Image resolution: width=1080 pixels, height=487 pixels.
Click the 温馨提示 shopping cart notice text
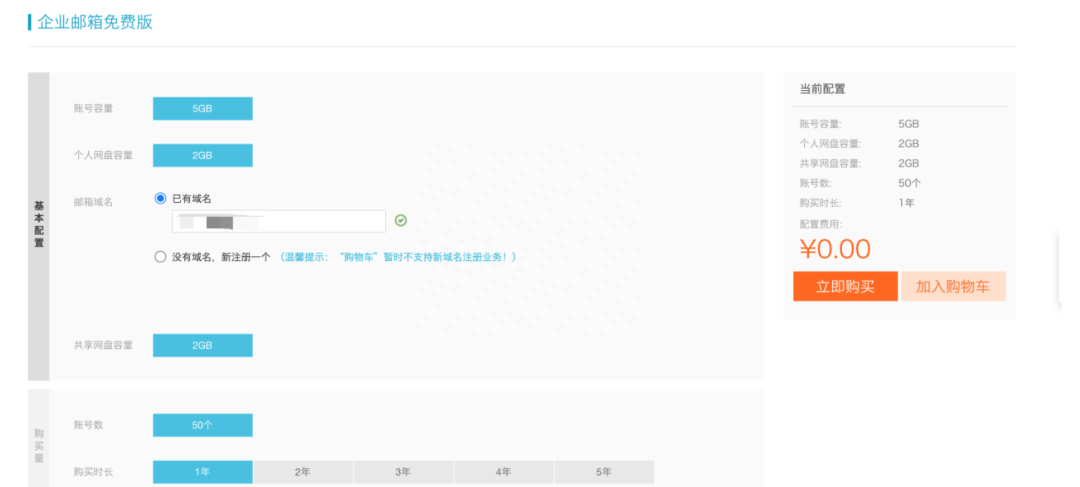[398, 257]
